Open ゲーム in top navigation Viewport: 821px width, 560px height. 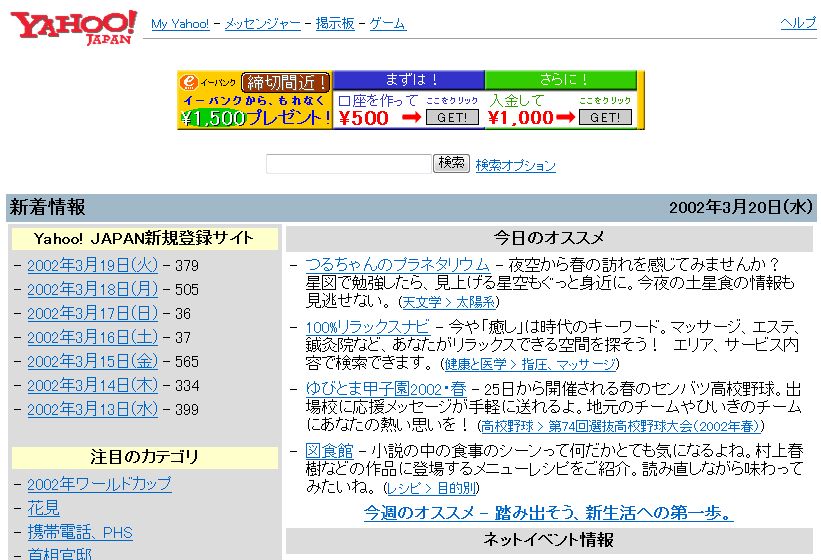click(388, 24)
